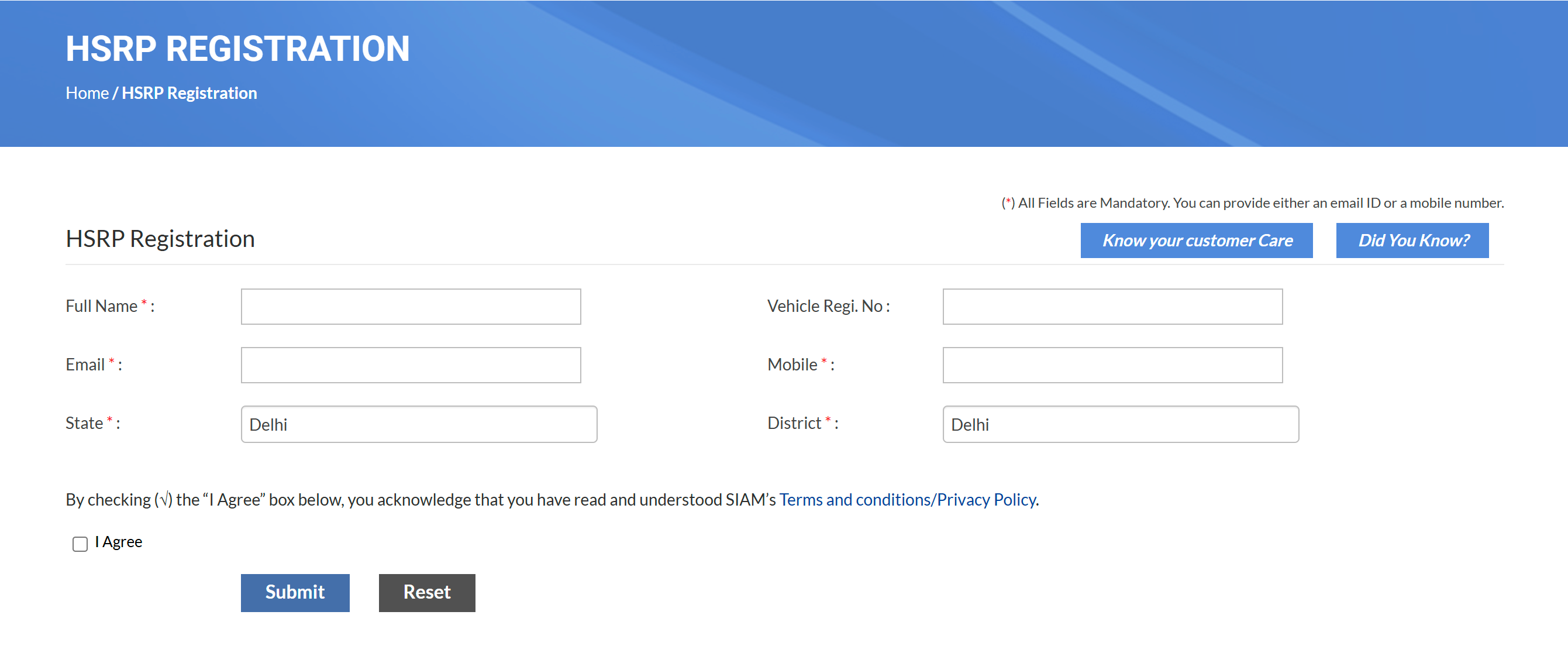Toggle agreement box before submitting

click(79, 544)
